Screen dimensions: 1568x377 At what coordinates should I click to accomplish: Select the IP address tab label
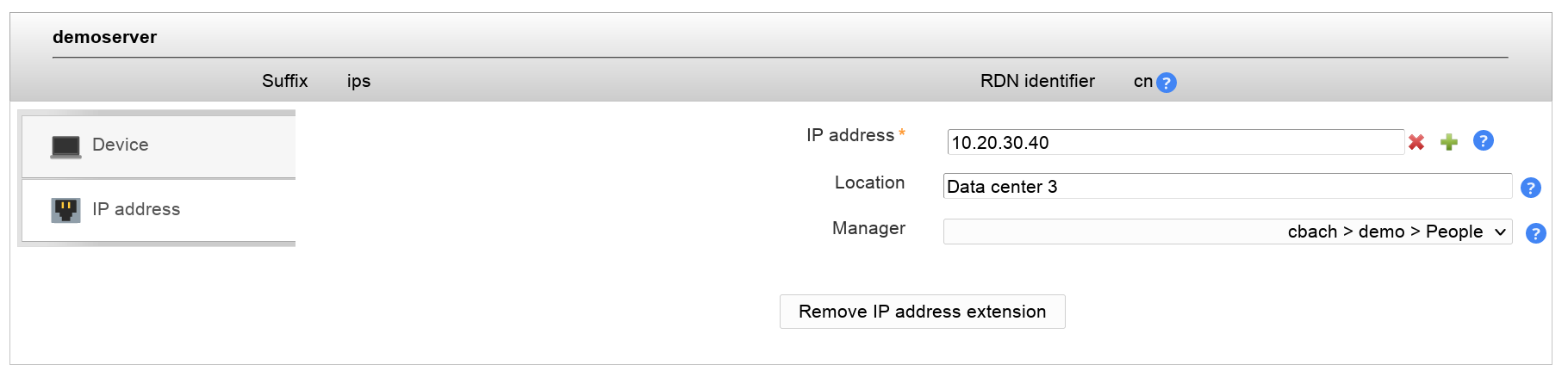pos(136,209)
